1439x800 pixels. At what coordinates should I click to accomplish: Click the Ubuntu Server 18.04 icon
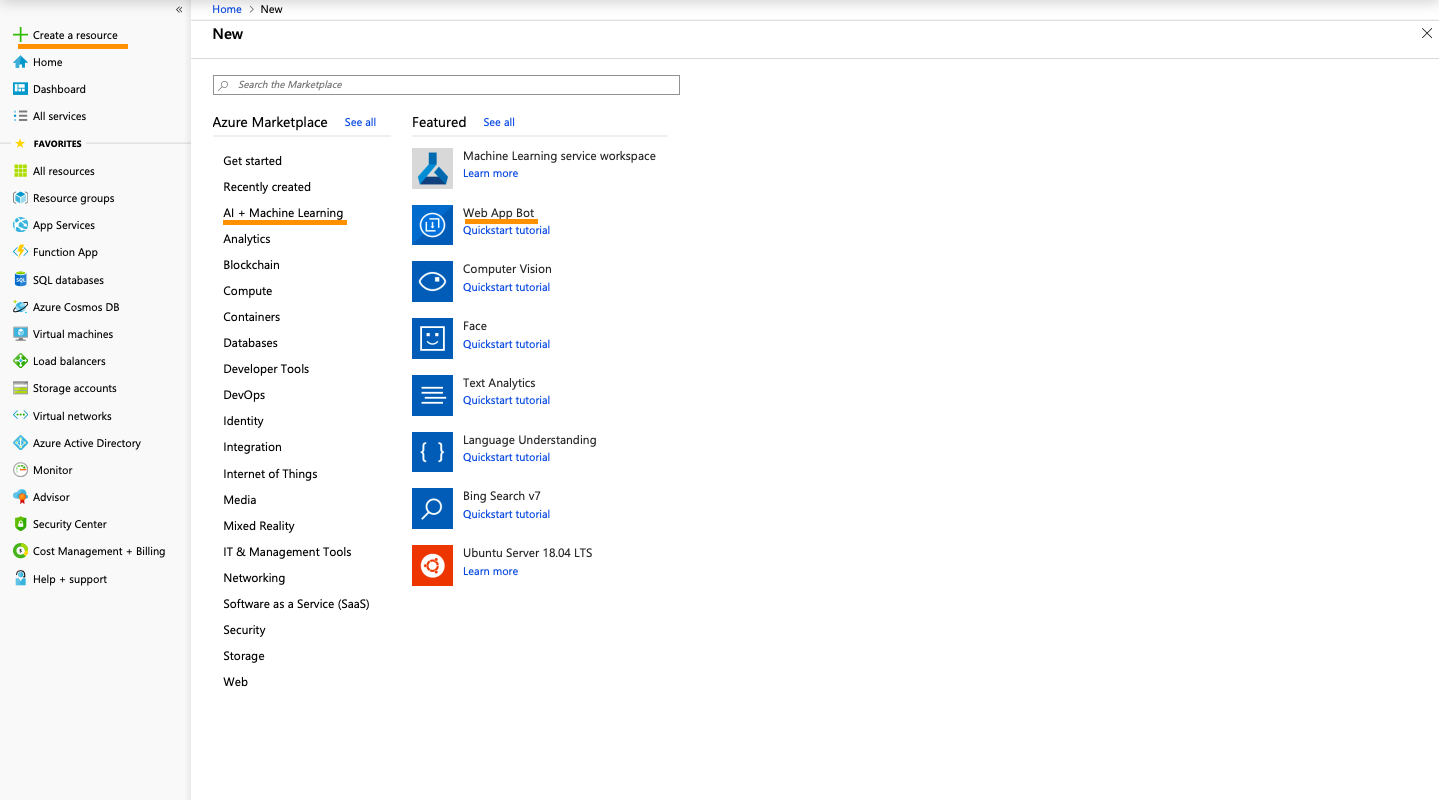tap(432, 566)
